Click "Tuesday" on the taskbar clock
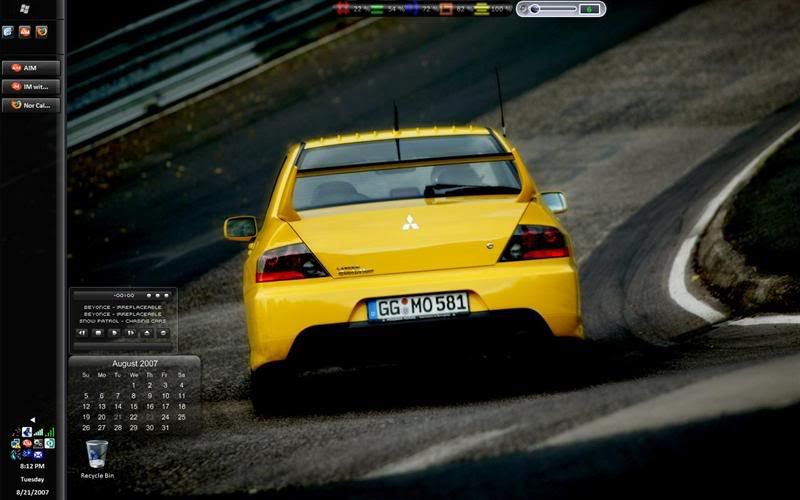This screenshot has width=800, height=500. [x=32, y=480]
